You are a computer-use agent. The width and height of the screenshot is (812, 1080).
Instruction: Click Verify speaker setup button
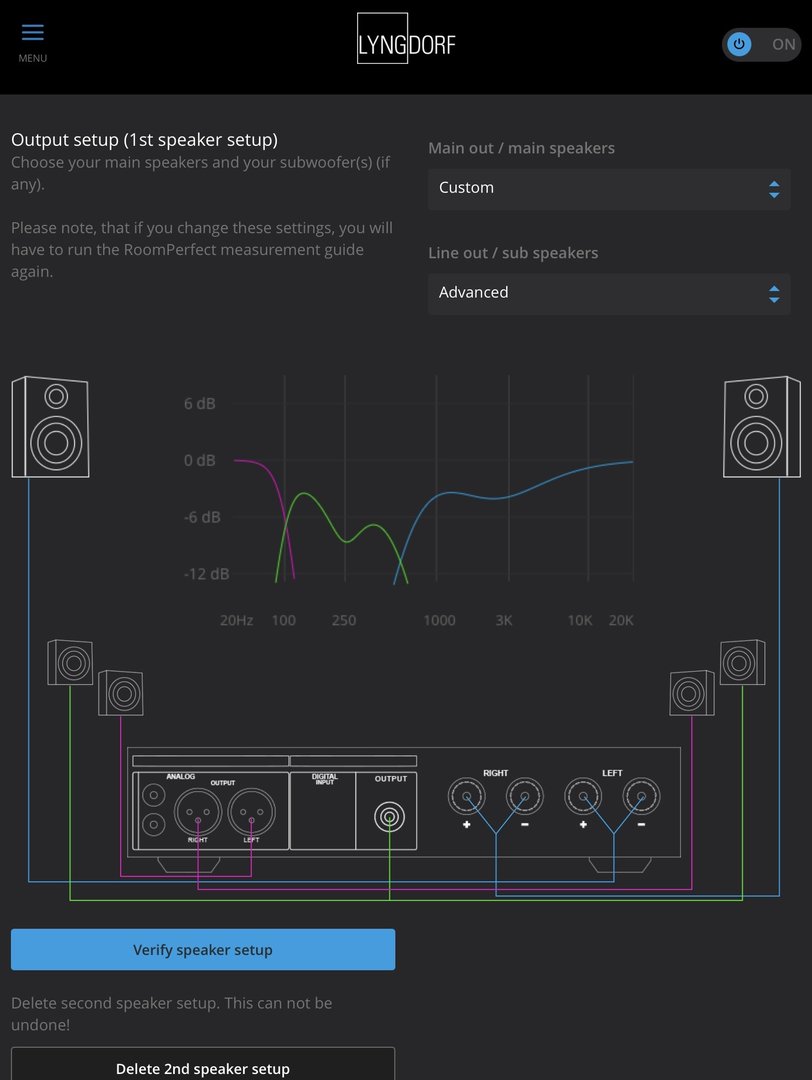pos(203,949)
